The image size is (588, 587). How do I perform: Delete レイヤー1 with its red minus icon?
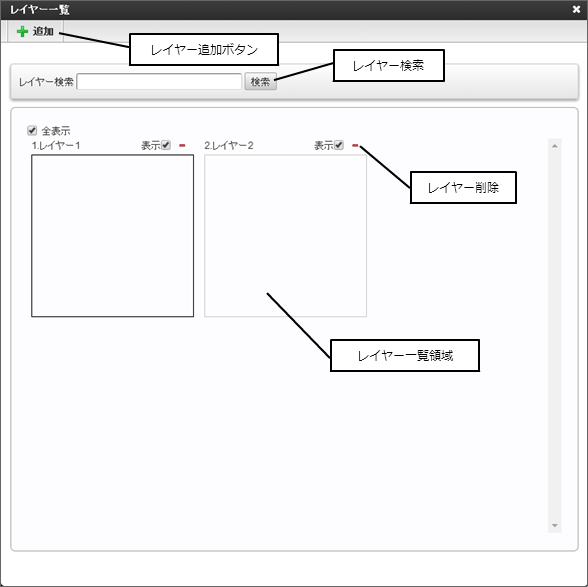[182, 145]
